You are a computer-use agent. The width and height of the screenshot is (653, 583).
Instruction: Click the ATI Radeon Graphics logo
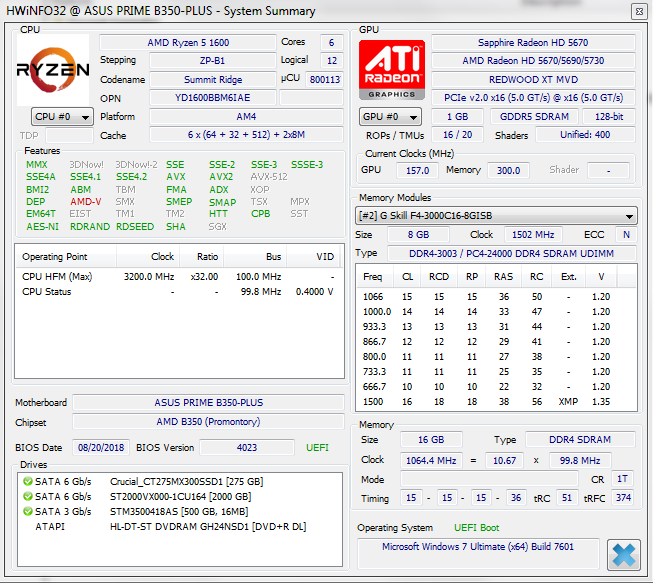(x=392, y=70)
